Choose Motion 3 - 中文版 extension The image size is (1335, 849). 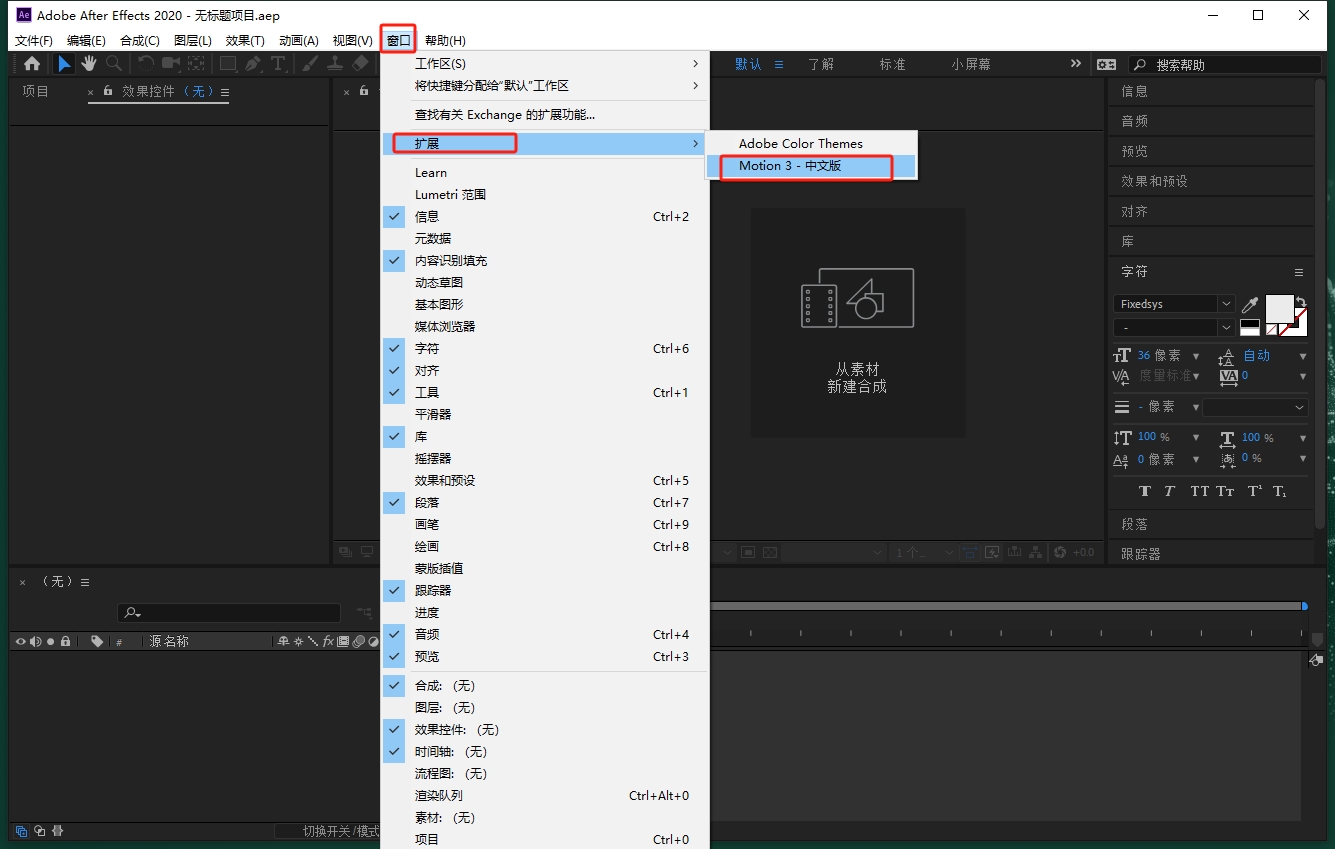click(811, 166)
